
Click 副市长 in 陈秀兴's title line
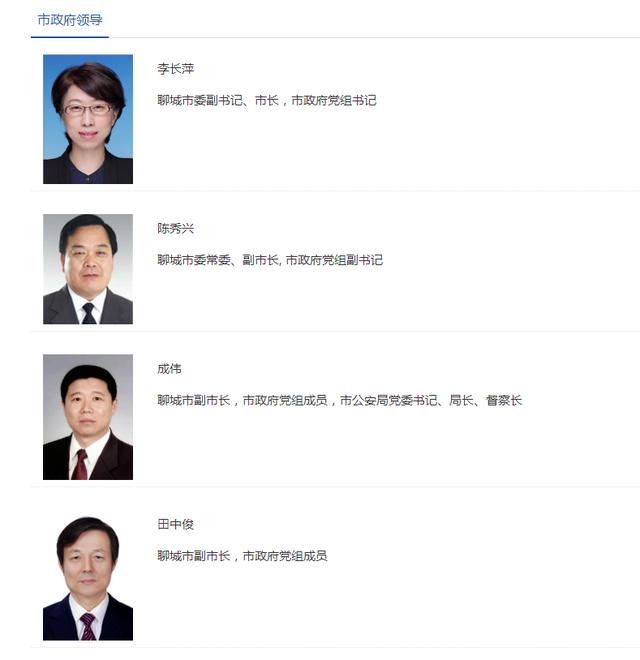pyautogui.click(x=260, y=260)
